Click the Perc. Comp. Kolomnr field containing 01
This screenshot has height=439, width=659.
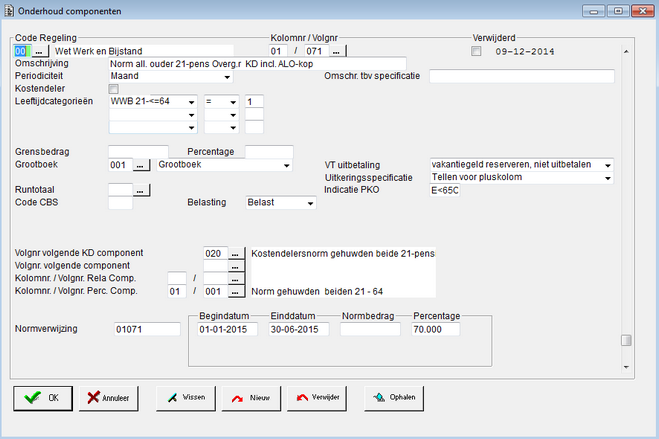(177, 292)
